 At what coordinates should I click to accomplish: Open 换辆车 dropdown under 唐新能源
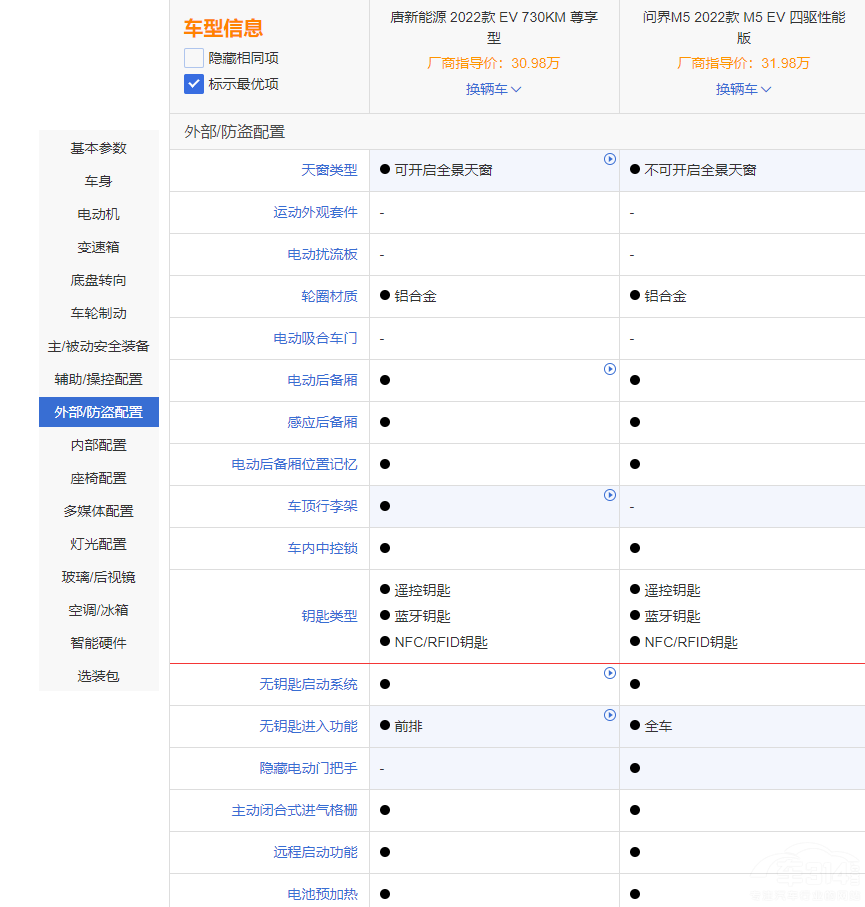pyautogui.click(x=493, y=89)
